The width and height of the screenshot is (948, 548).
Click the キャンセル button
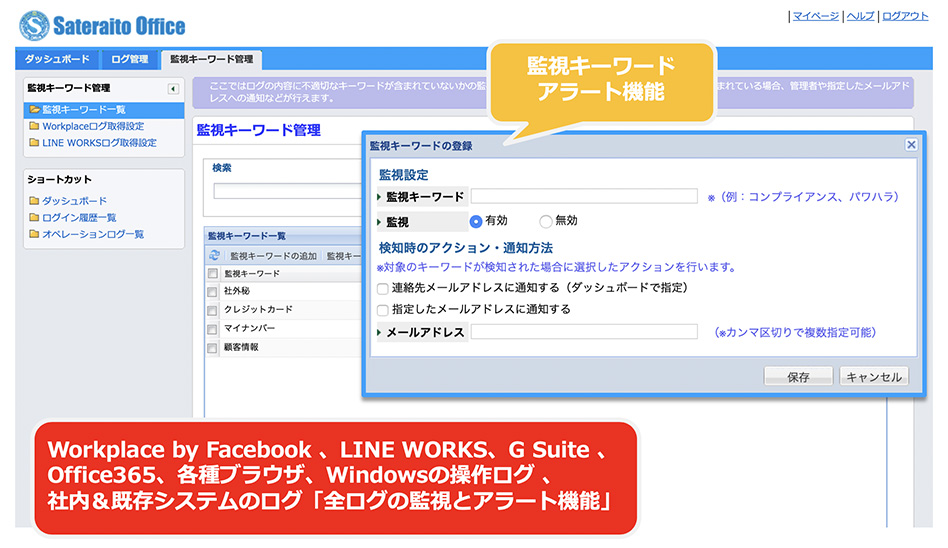(874, 376)
